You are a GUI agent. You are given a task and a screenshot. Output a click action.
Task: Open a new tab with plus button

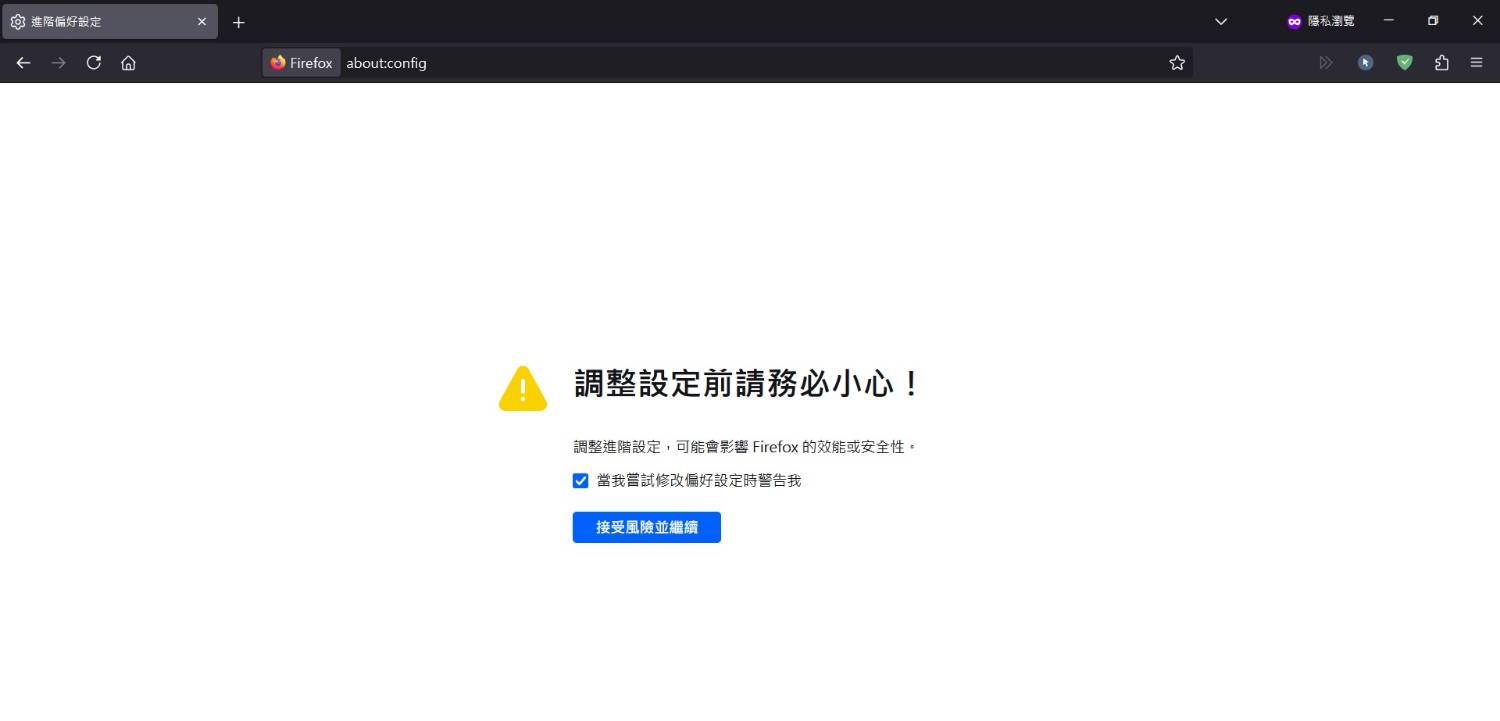[x=238, y=22]
